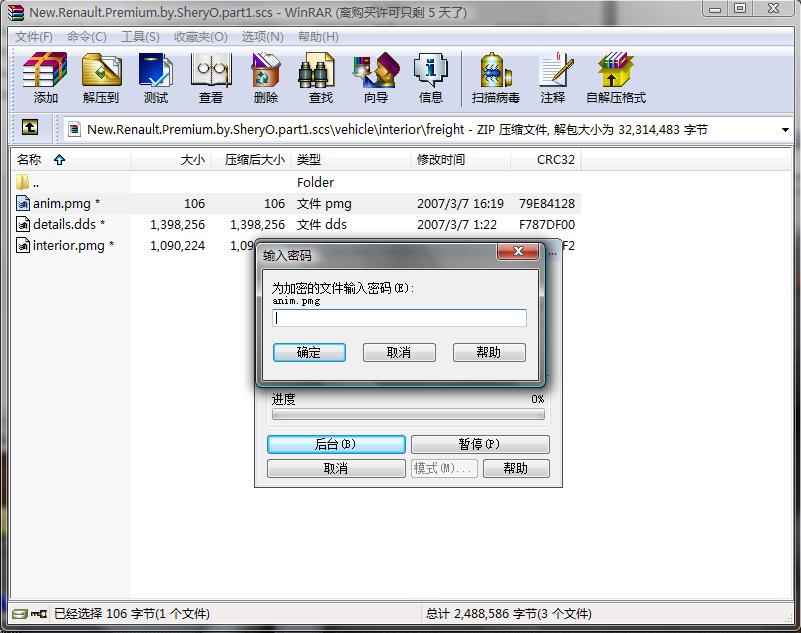Click the anim.pmg file icon

click(x=23, y=203)
